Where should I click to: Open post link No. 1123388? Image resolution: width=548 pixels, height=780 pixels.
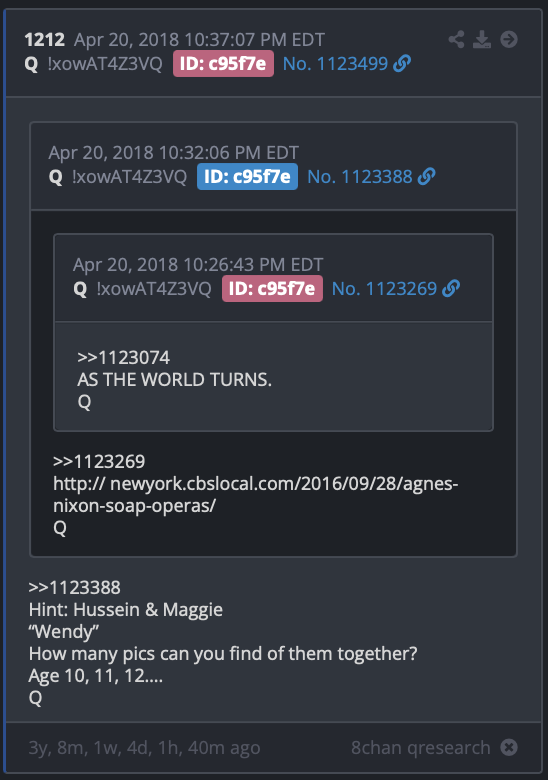360,177
